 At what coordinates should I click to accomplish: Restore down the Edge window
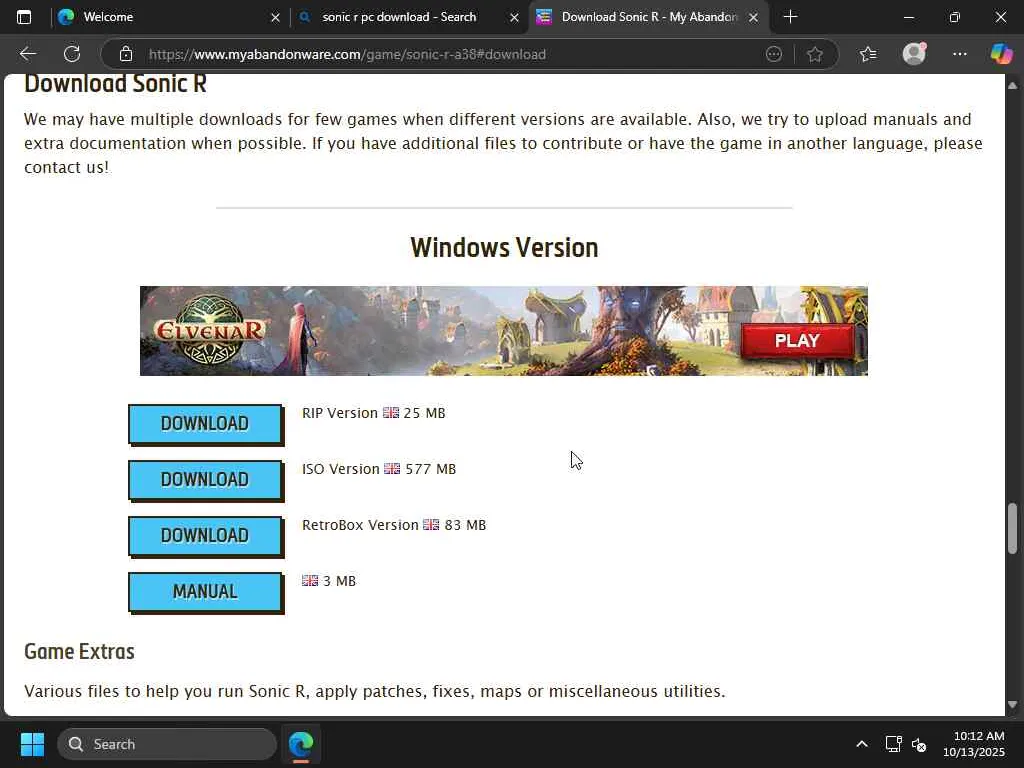pos(955,17)
